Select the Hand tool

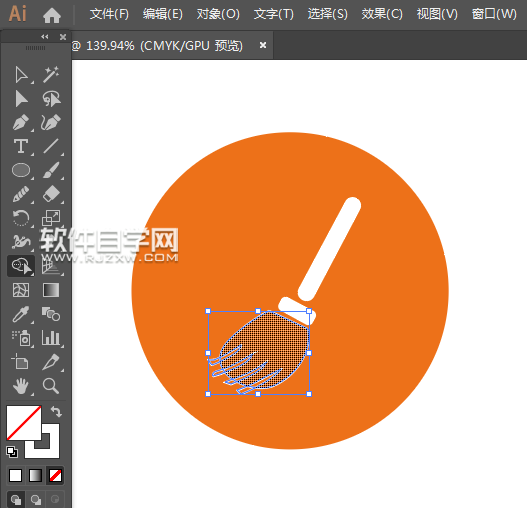click(x=21, y=386)
